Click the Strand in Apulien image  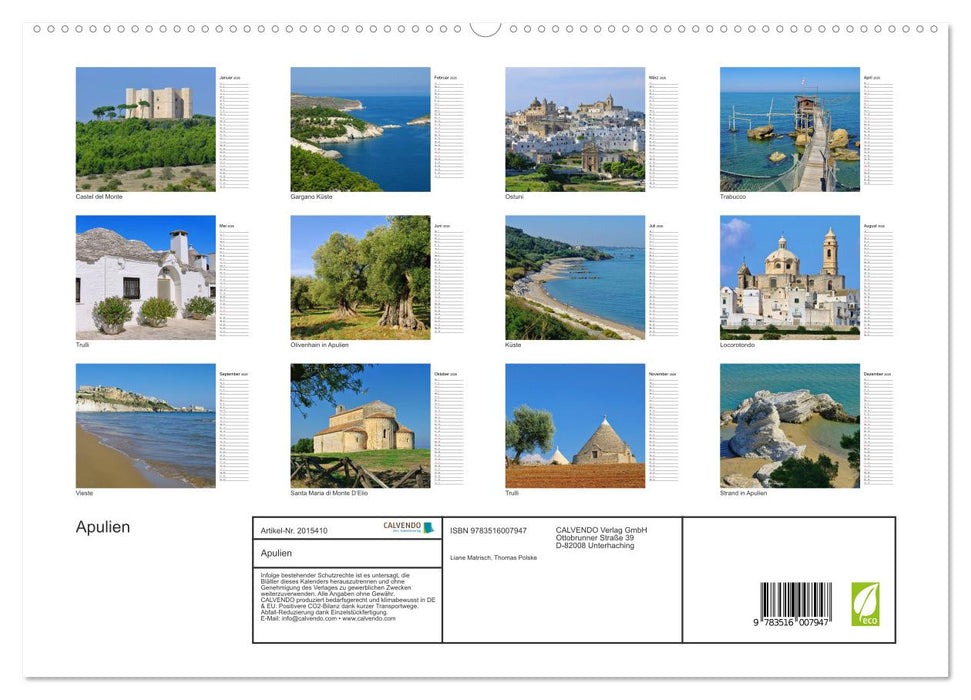pyautogui.click(x=788, y=426)
